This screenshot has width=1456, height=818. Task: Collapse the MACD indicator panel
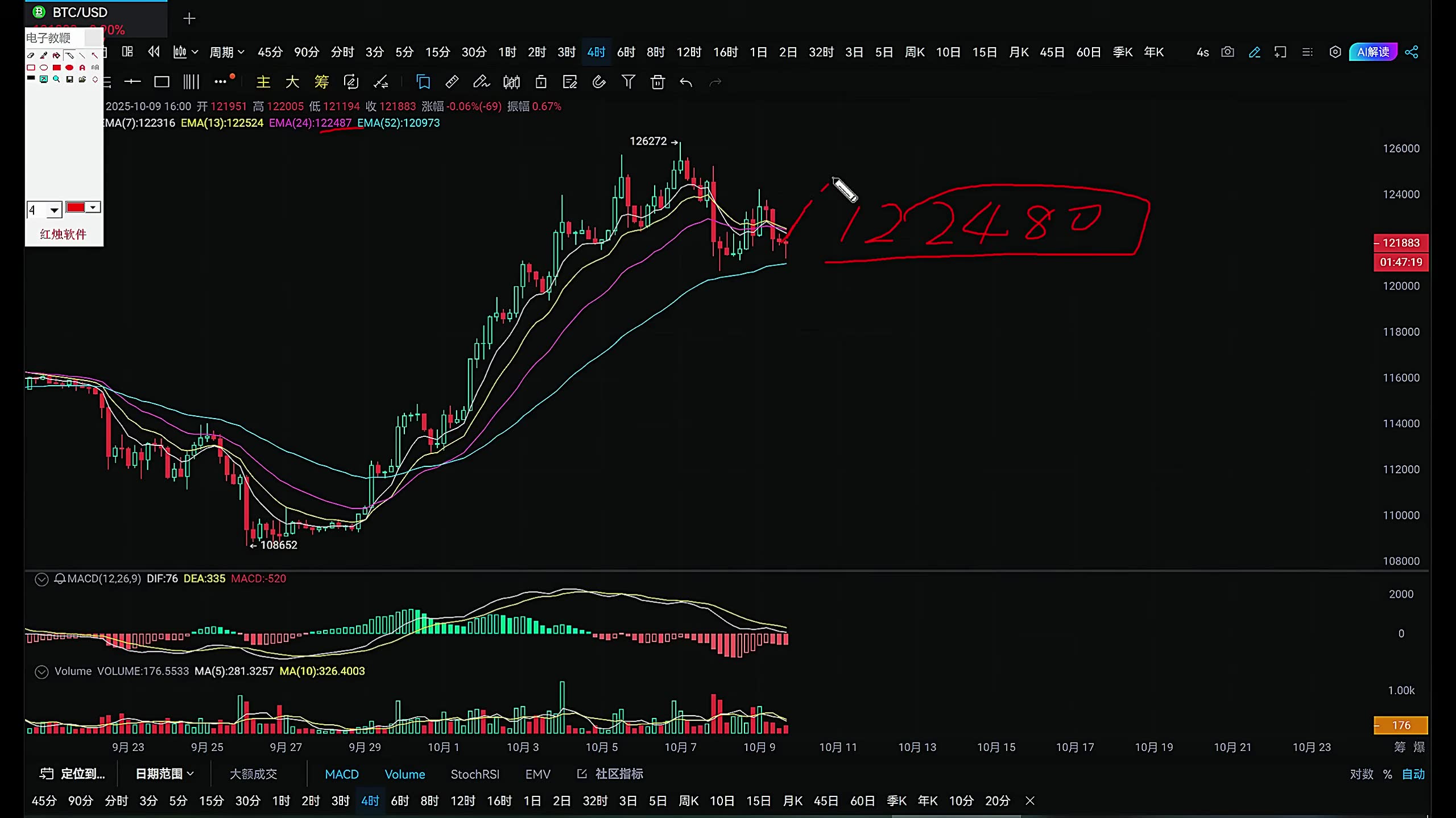tap(42, 579)
